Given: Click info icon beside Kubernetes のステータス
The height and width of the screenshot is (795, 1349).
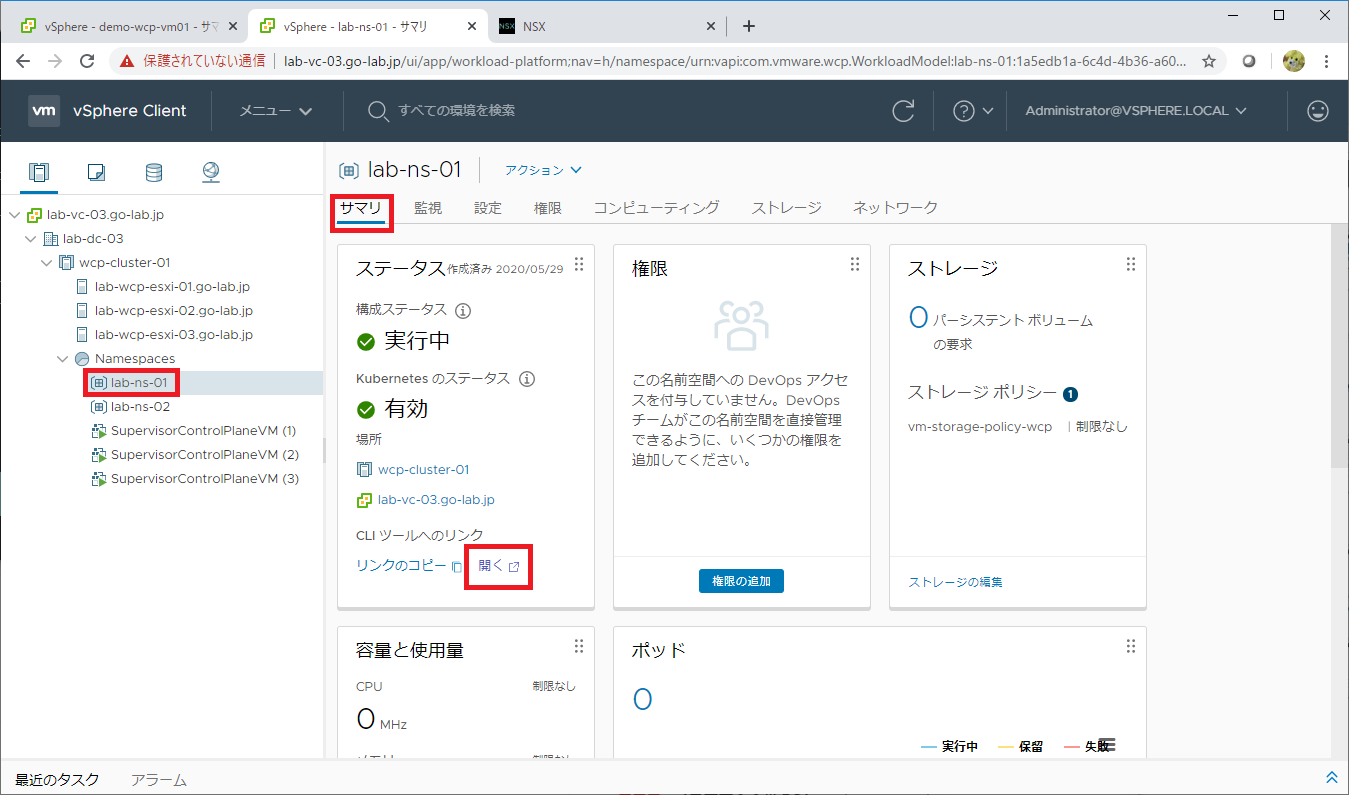Looking at the screenshot, I should pos(527,379).
